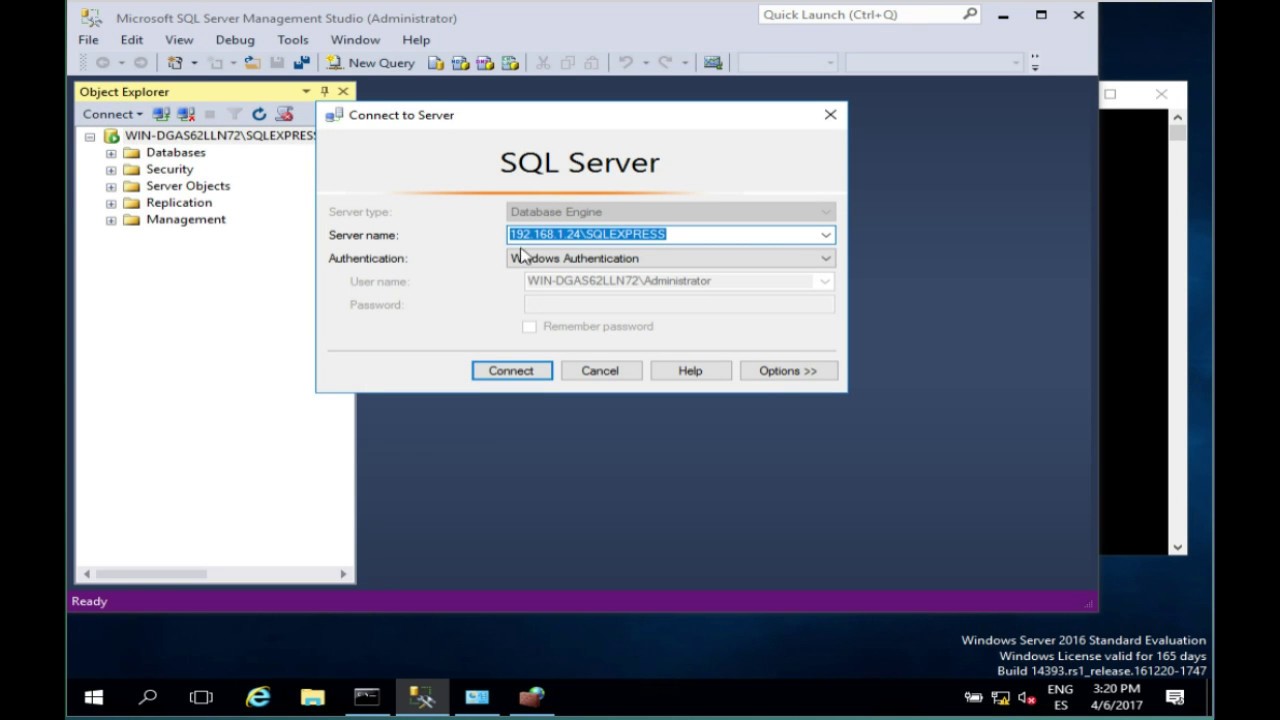Click the Refresh icon in Object Explorer
The image size is (1280, 720).
(x=259, y=114)
